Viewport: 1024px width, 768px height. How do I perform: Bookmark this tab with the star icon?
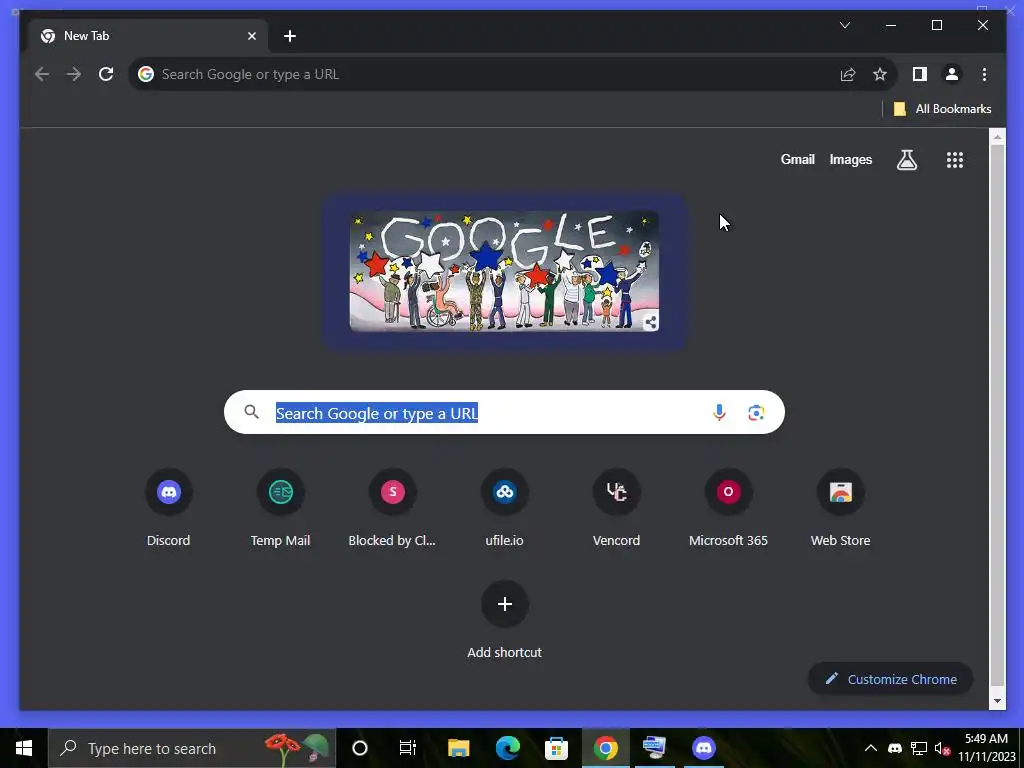pyautogui.click(x=880, y=74)
